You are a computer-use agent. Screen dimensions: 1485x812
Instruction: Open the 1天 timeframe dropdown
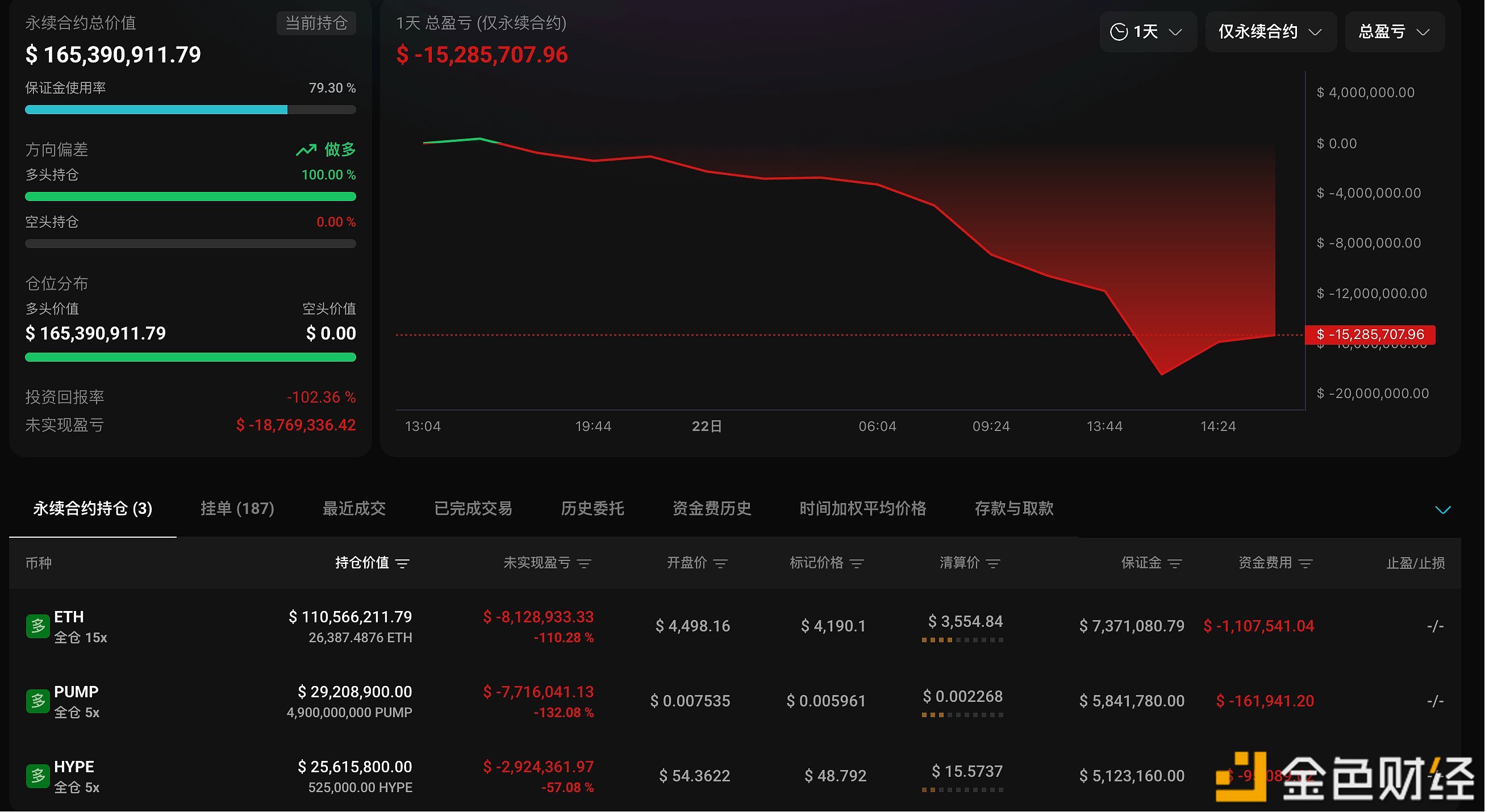(x=1148, y=32)
